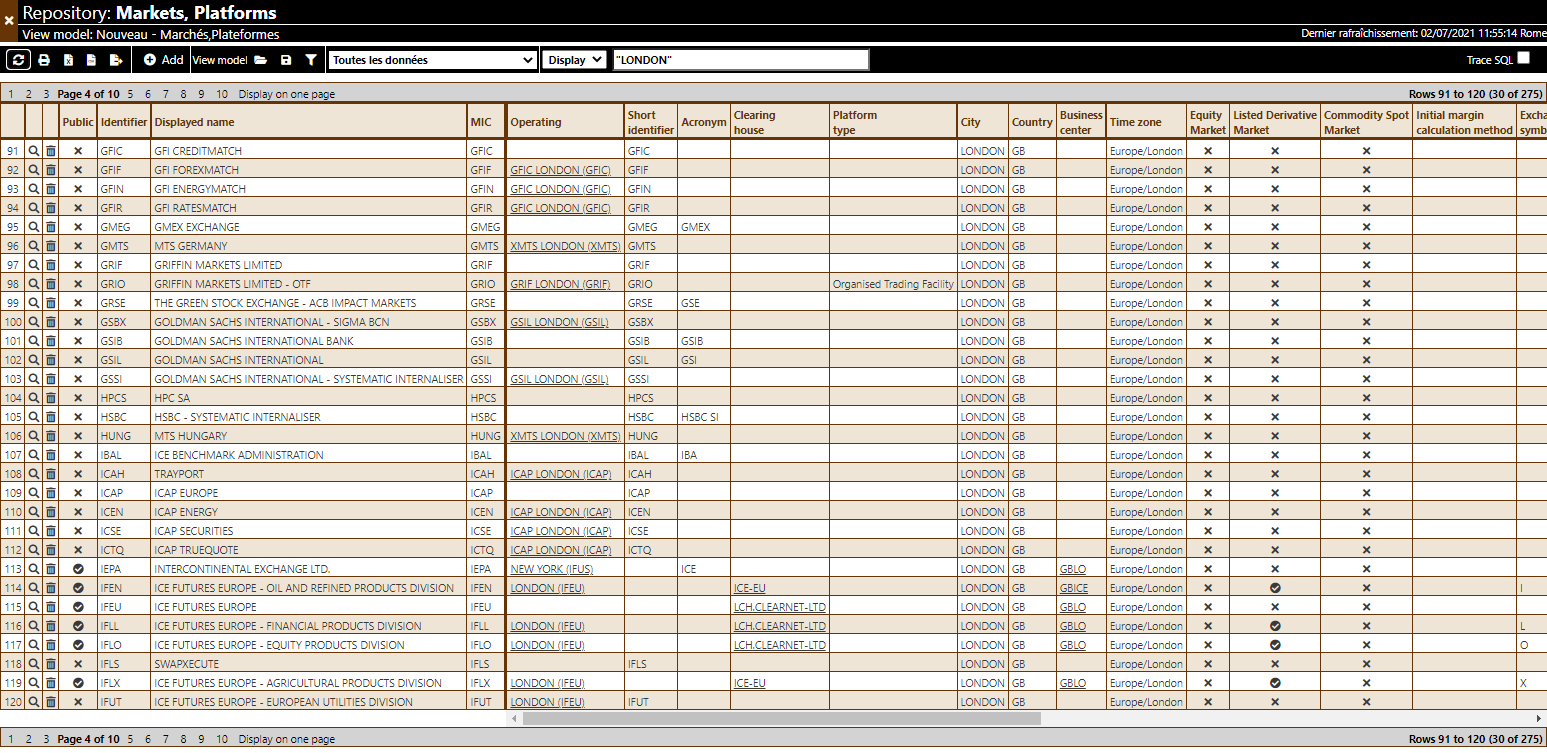Click the "LONDON" search field
Screen dimensions: 1547x753
(x=741, y=60)
